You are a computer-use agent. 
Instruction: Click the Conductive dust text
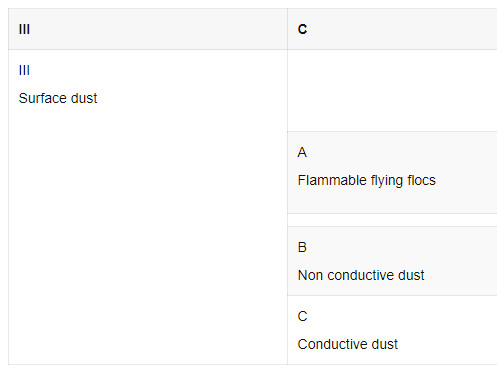tap(348, 344)
